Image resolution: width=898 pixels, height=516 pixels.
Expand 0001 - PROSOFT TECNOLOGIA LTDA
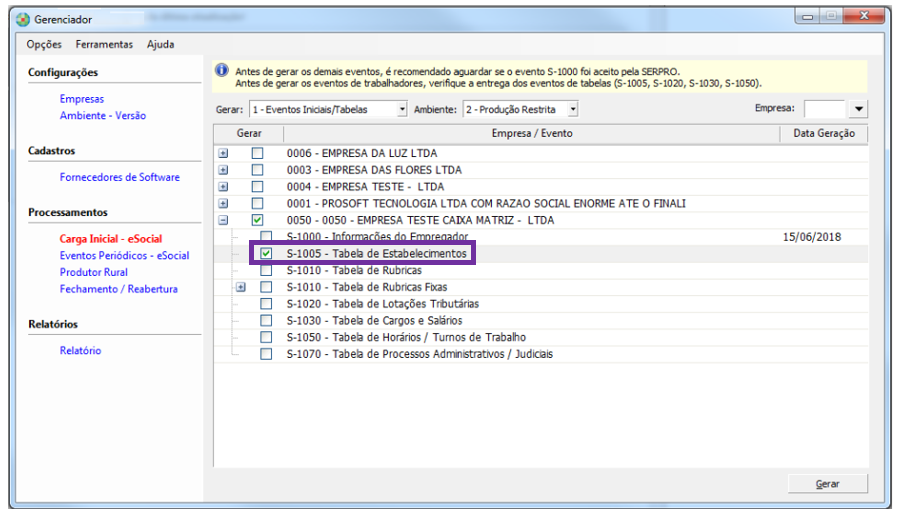(x=223, y=203)
